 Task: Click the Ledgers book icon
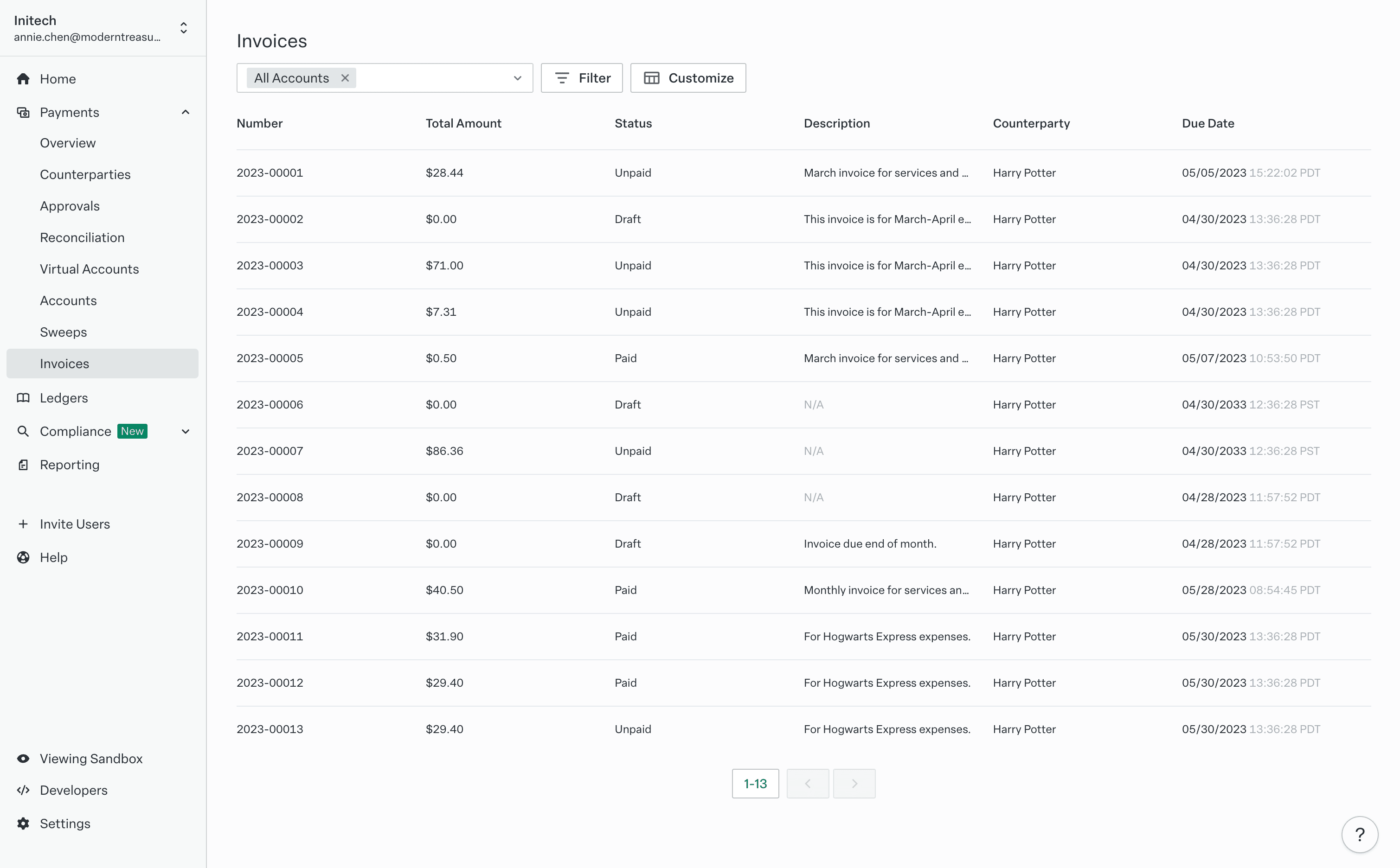(23, 398)
